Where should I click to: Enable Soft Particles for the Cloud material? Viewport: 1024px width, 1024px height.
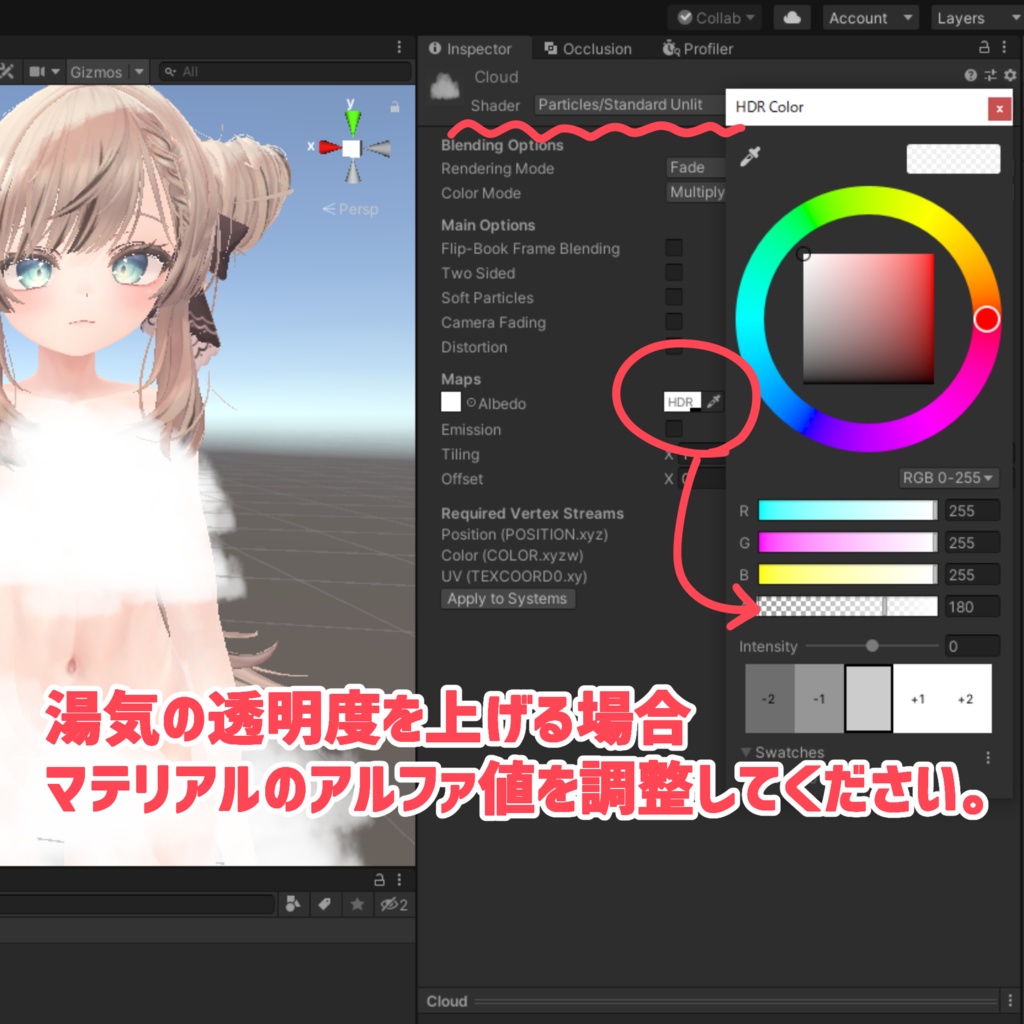(x=674, y=298)
